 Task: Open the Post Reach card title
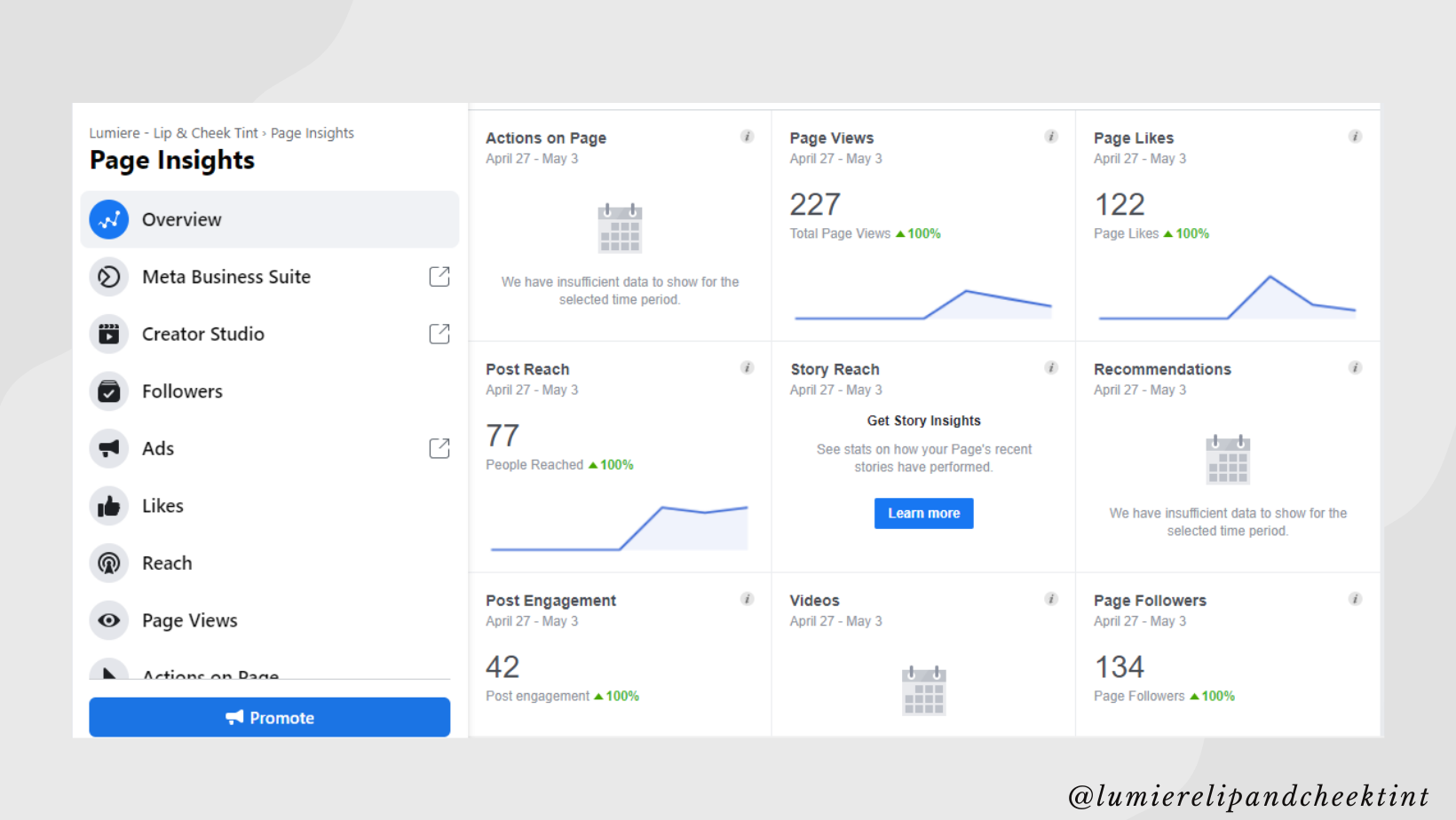(527, 369)
